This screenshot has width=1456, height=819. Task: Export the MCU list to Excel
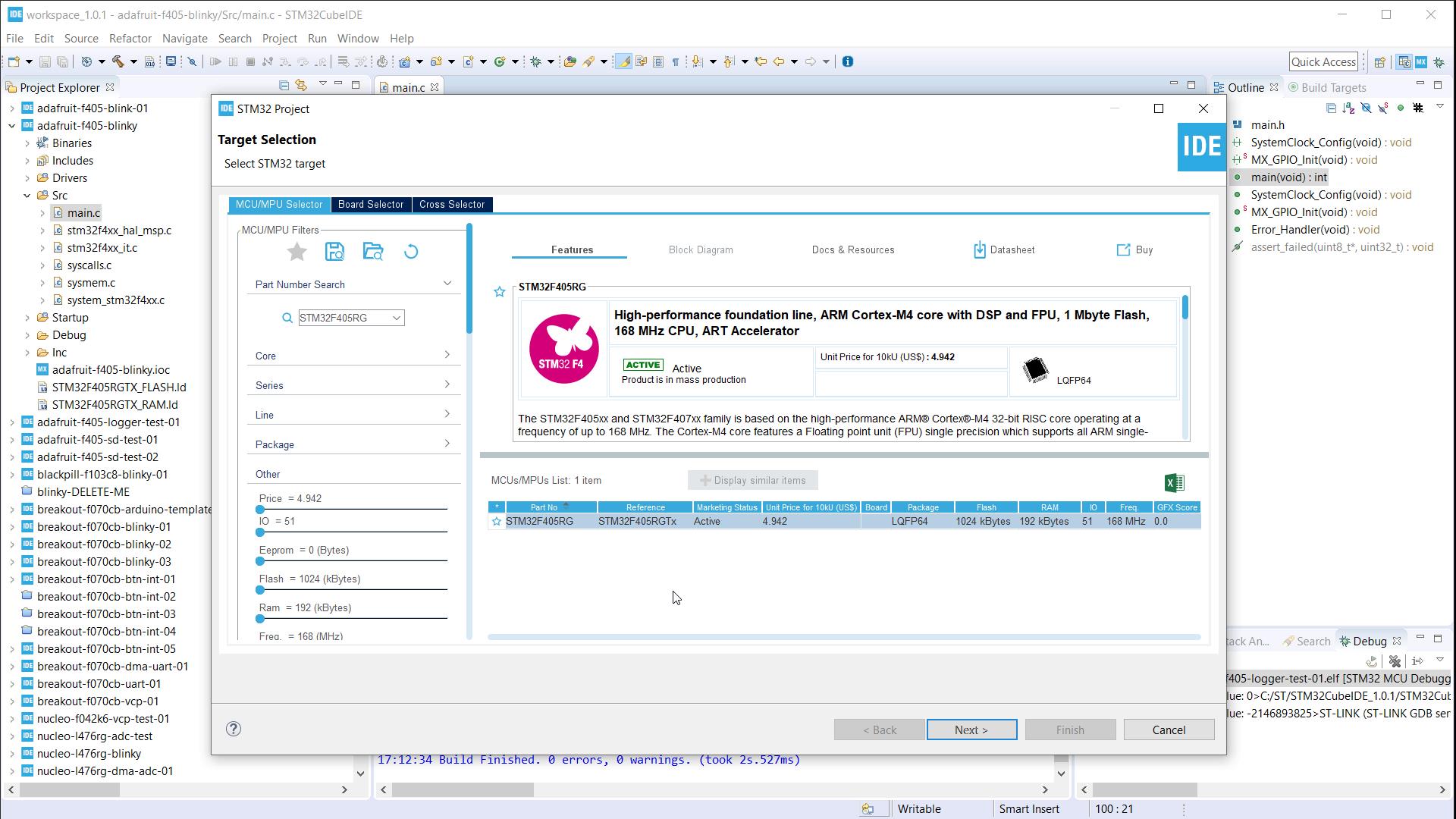point(1174,483)
